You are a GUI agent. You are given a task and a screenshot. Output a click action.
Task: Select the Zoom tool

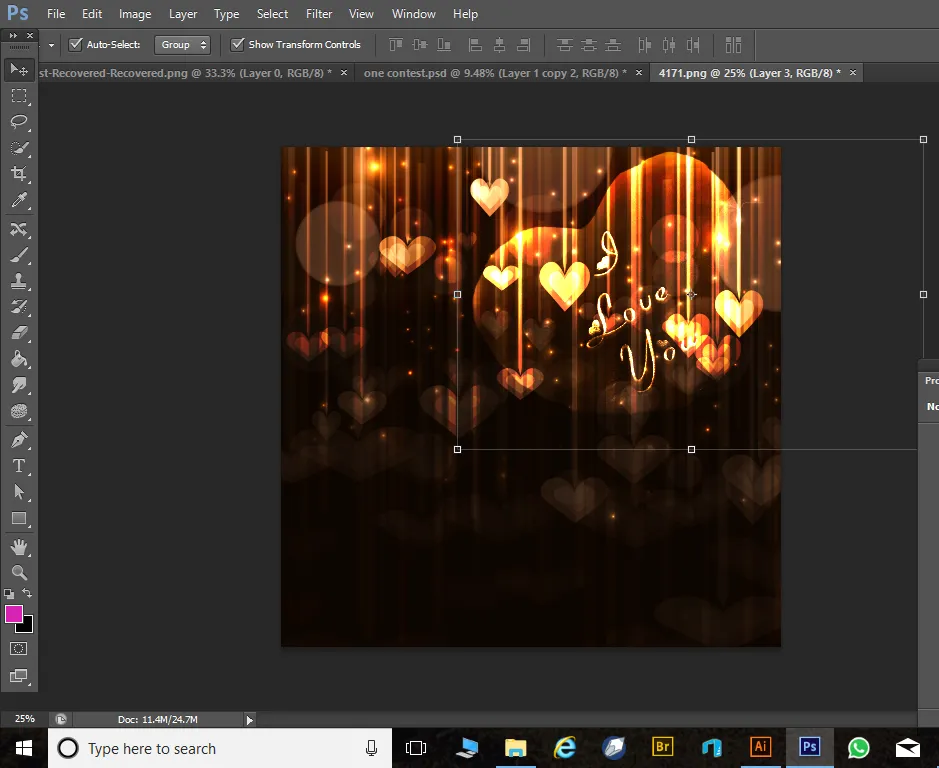pos(19,573)
